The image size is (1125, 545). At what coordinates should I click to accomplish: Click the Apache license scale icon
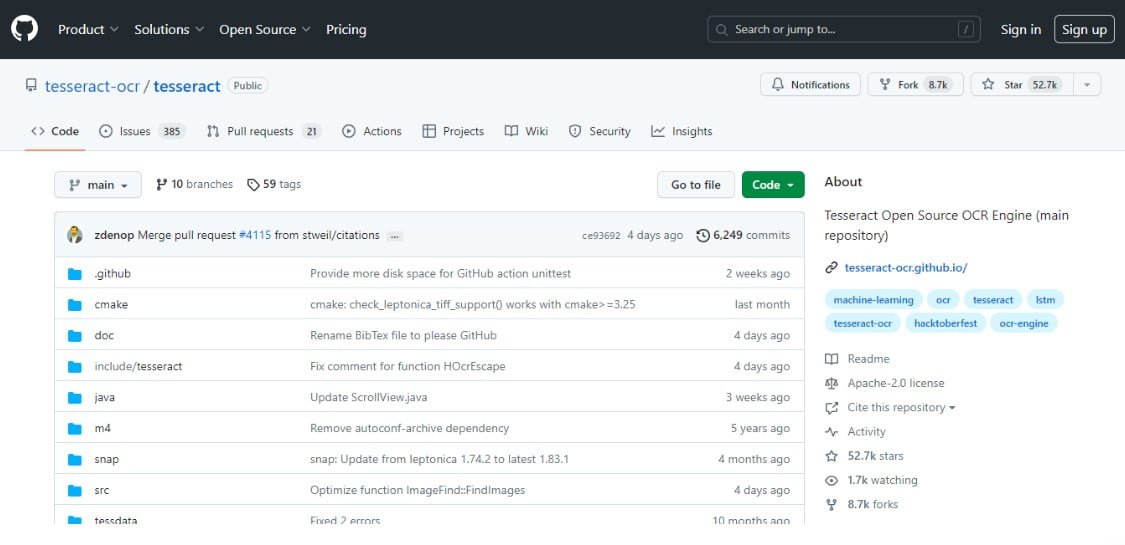pyautogui.click(x=832, y=383)
